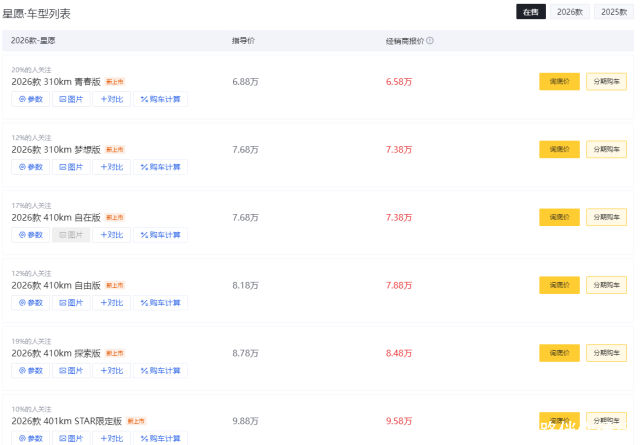This screenshot has height=445, width=640.
Task: Open the 2026款 410km 自在版 model link
Action: pyautogui.click(x=56, y=217)
